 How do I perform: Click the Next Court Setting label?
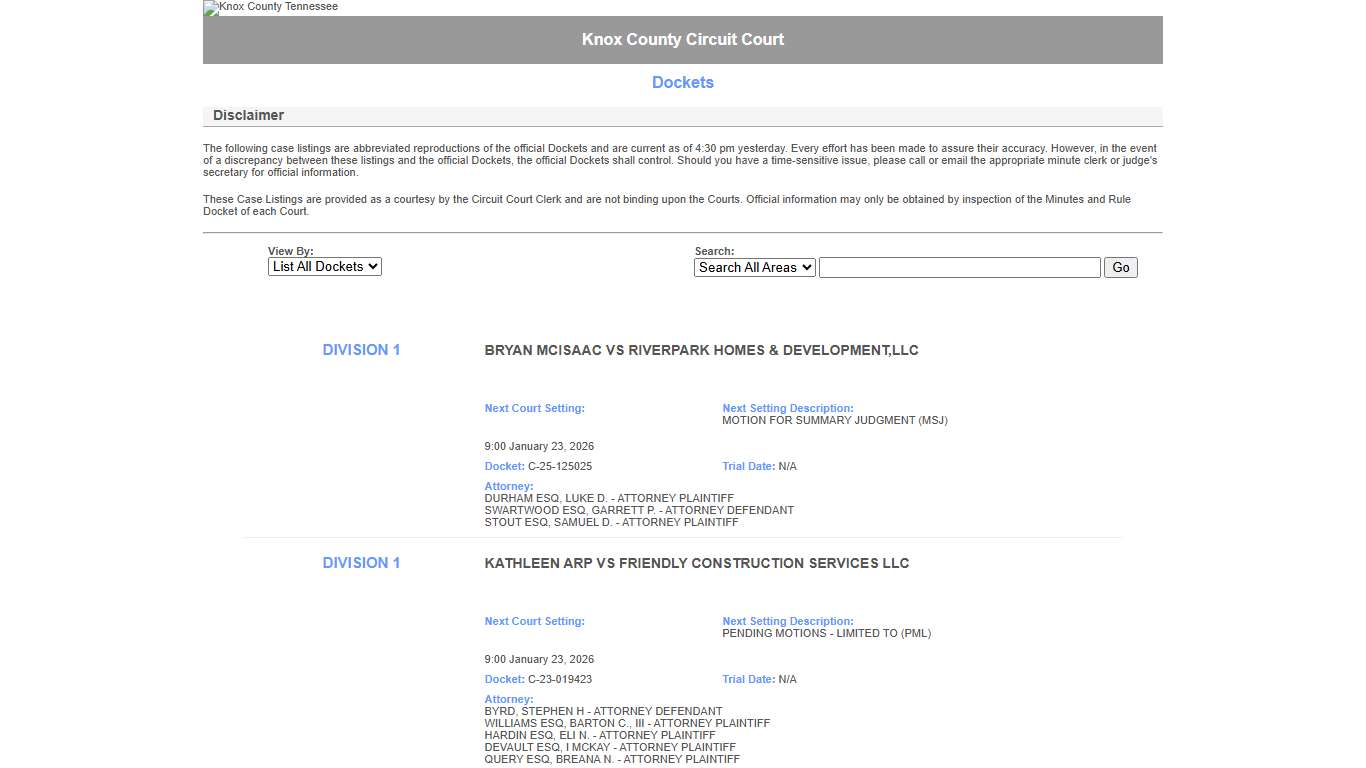(x=534, y=408)
